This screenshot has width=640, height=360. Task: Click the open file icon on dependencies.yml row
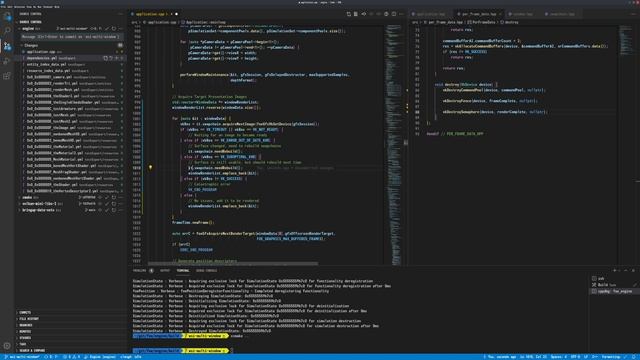point(105,58)
